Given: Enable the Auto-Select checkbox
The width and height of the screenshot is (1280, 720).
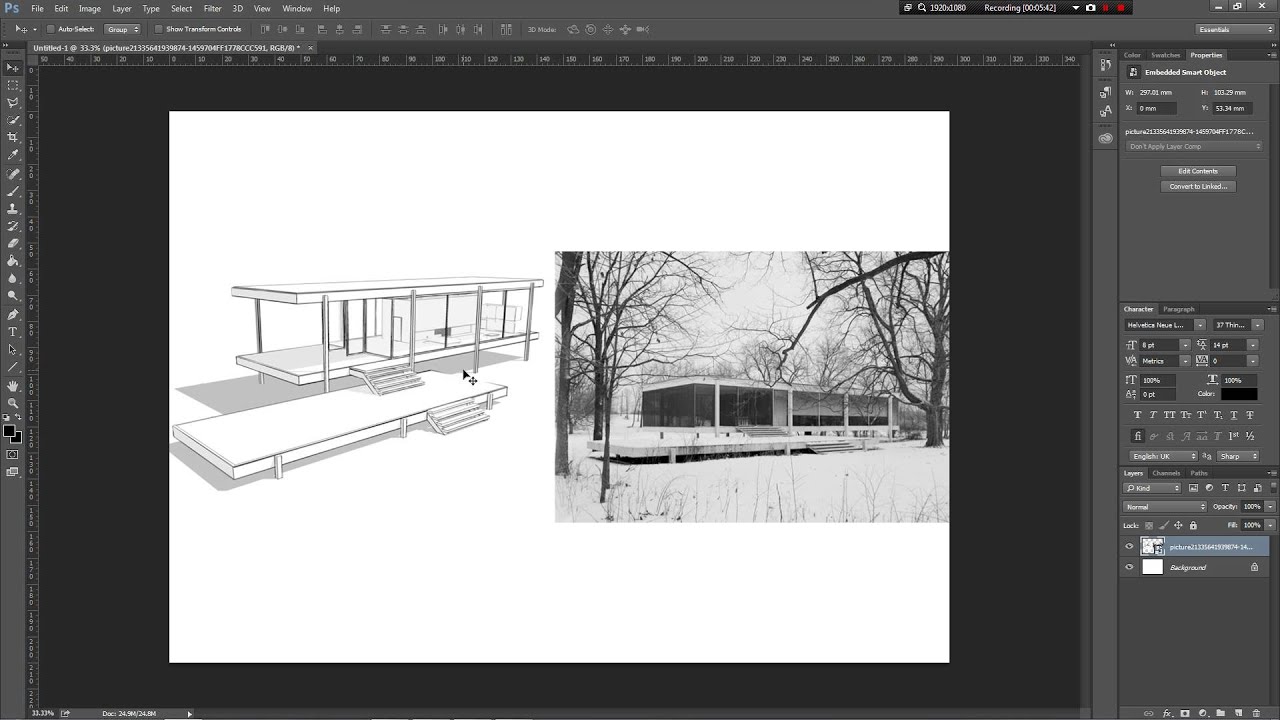Looking at the screenshot, I should pyautogui.click(x=51, y=29).
